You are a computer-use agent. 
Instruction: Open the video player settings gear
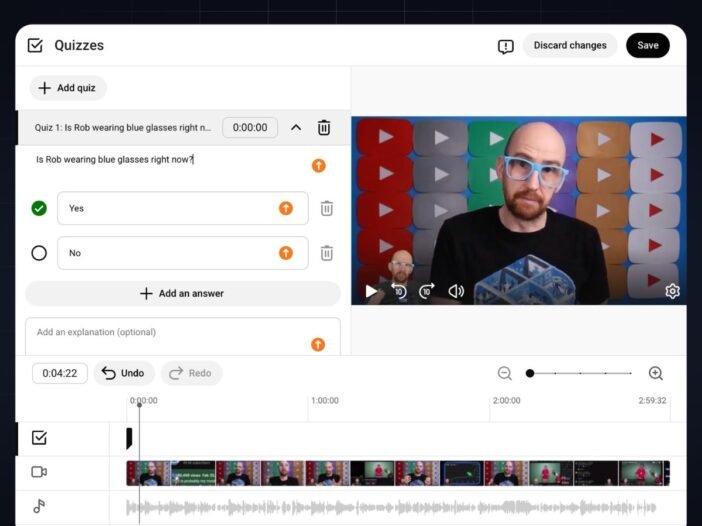[x=672, y=291]
